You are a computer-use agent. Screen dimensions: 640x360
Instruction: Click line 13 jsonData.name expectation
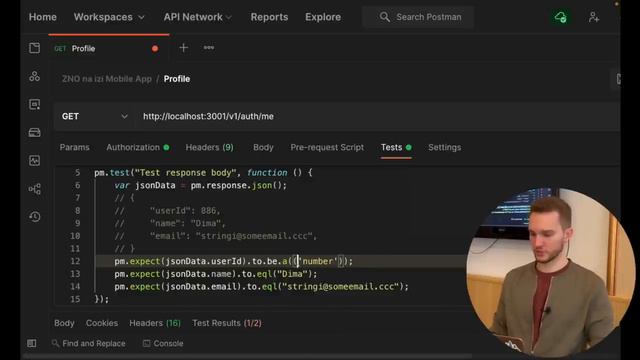coord(216,274)
